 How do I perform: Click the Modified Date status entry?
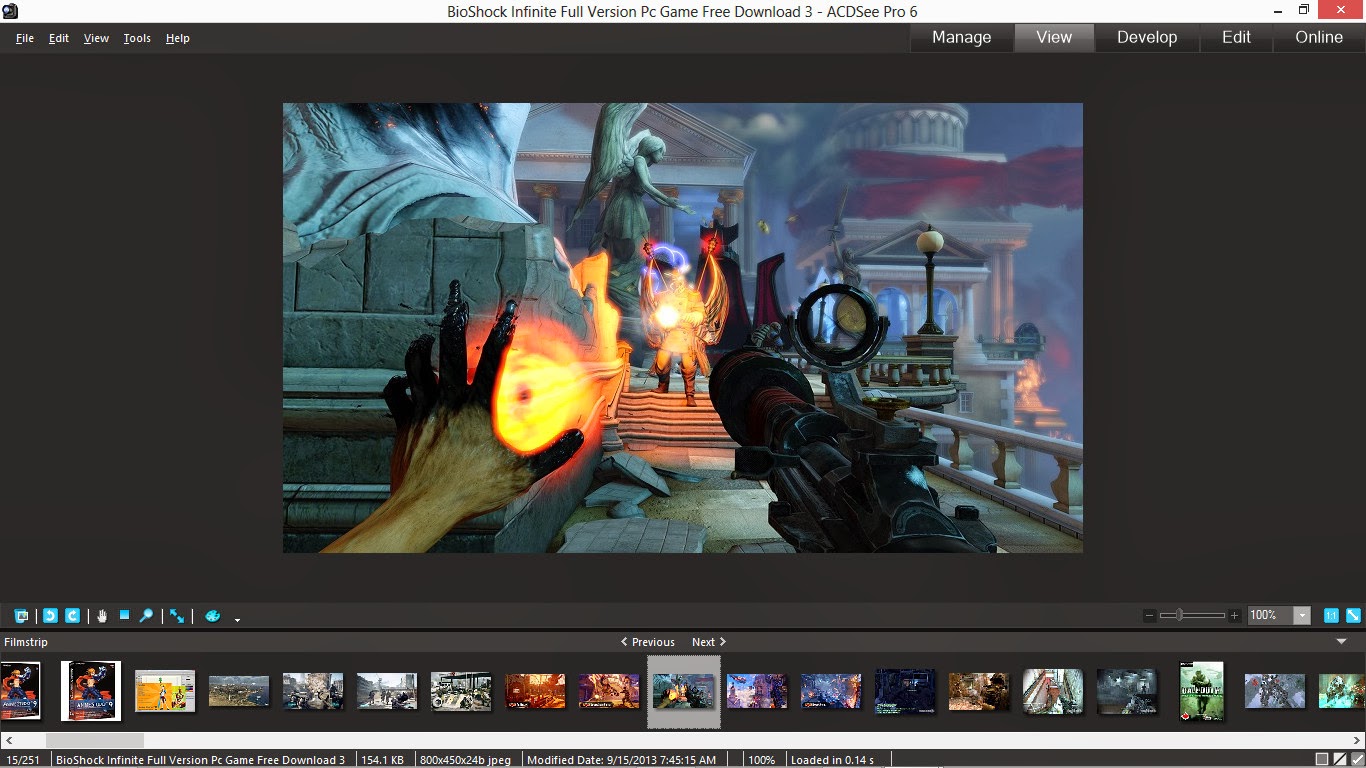pos(621,760)
